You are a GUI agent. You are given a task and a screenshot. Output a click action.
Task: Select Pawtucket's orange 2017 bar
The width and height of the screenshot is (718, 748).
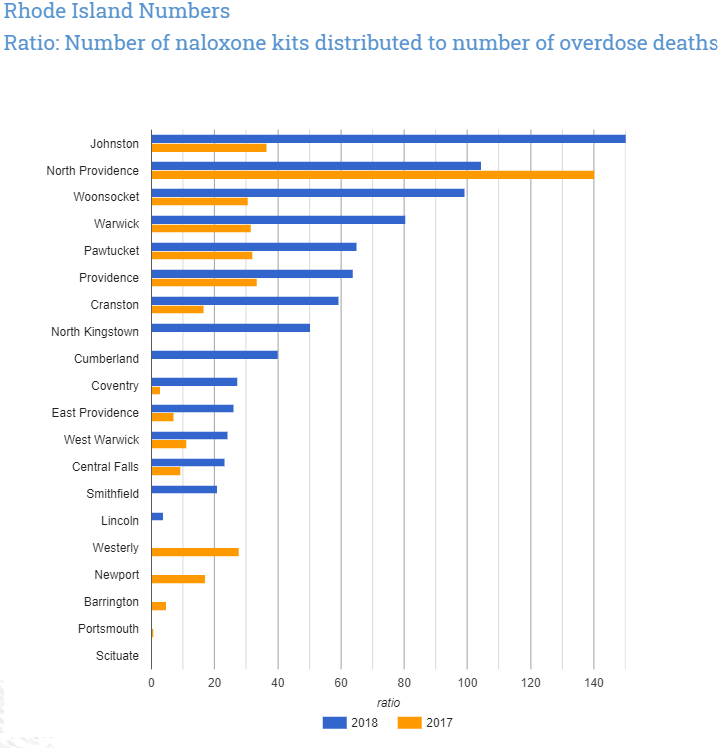click(202, 256)
